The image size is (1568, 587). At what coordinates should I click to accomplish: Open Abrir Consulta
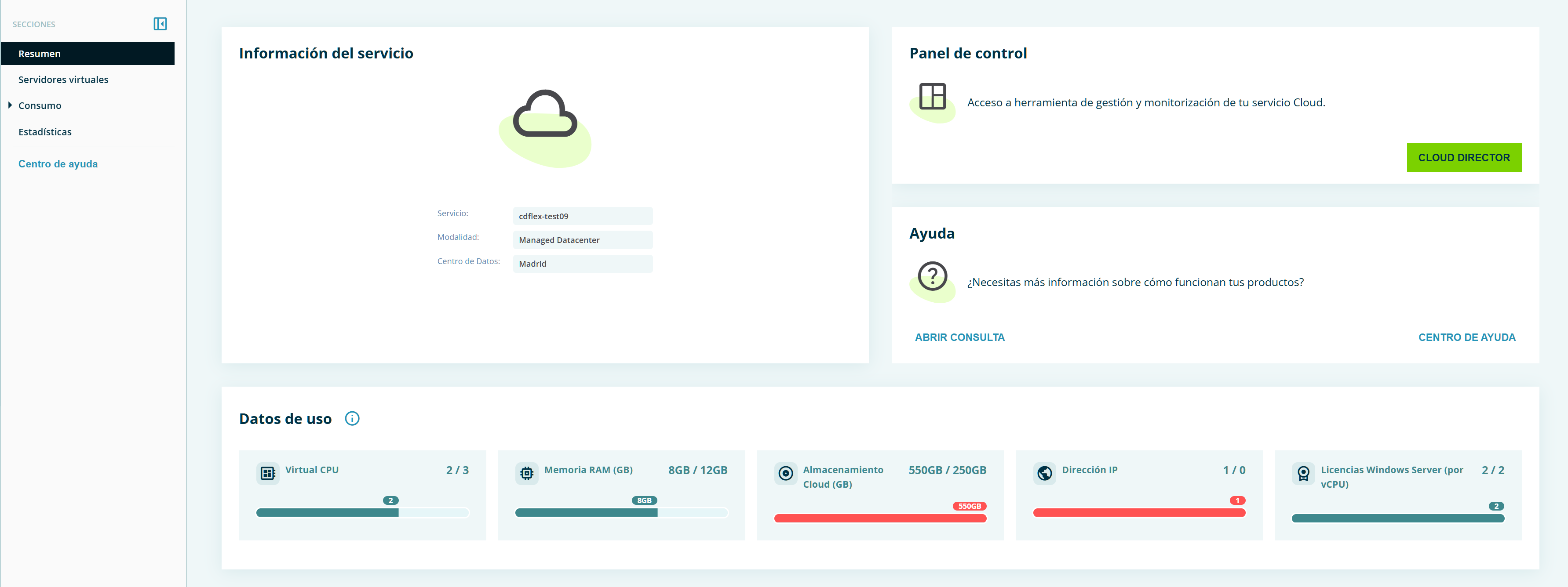pos(959,337)
